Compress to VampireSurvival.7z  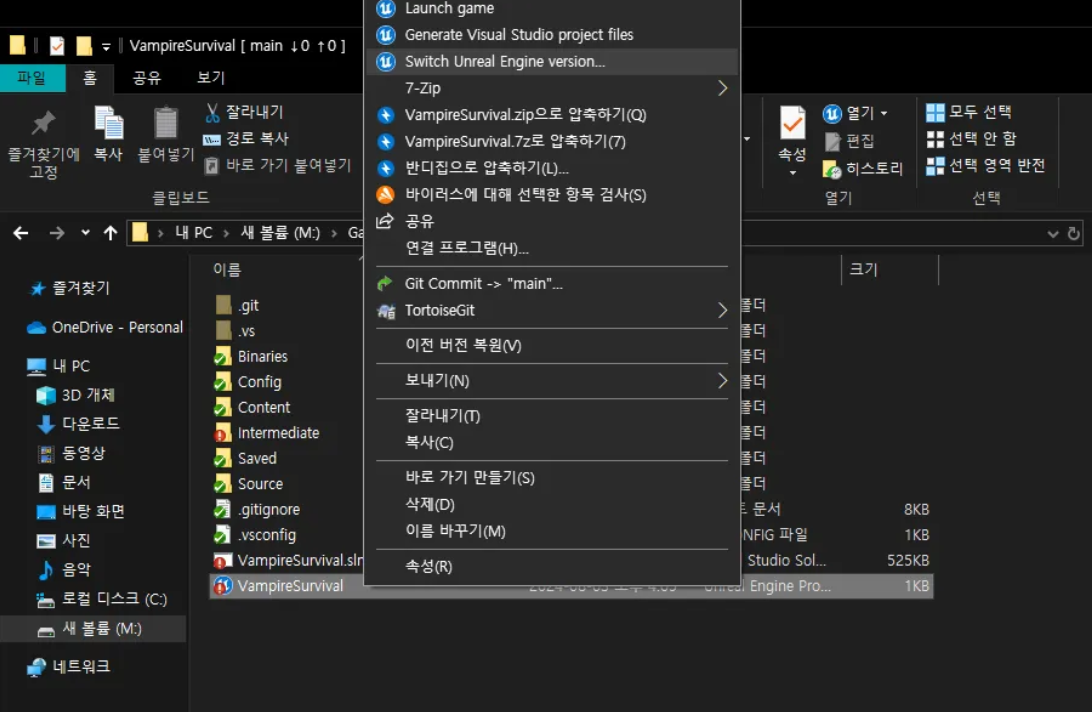click(x=552, y=141)
